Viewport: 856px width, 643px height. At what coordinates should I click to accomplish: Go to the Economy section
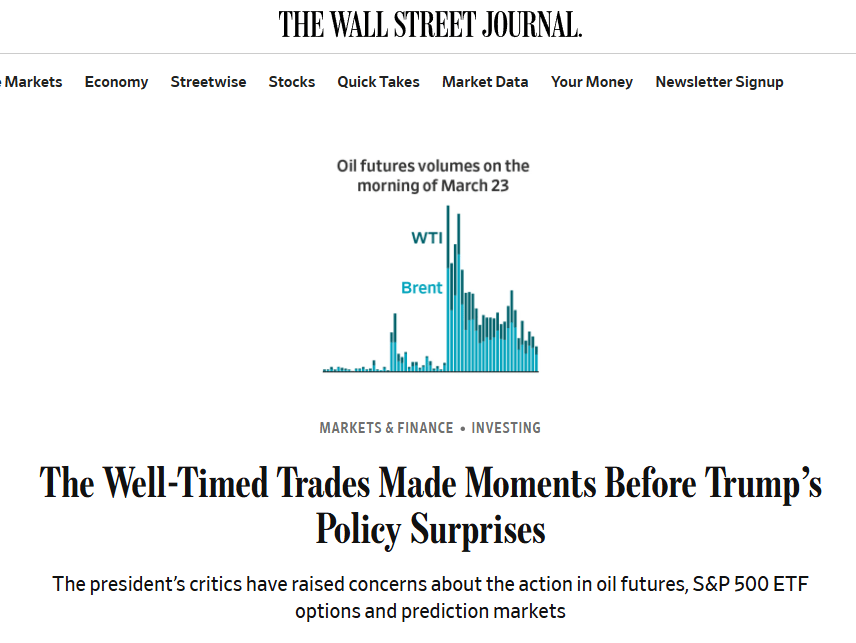116,82
